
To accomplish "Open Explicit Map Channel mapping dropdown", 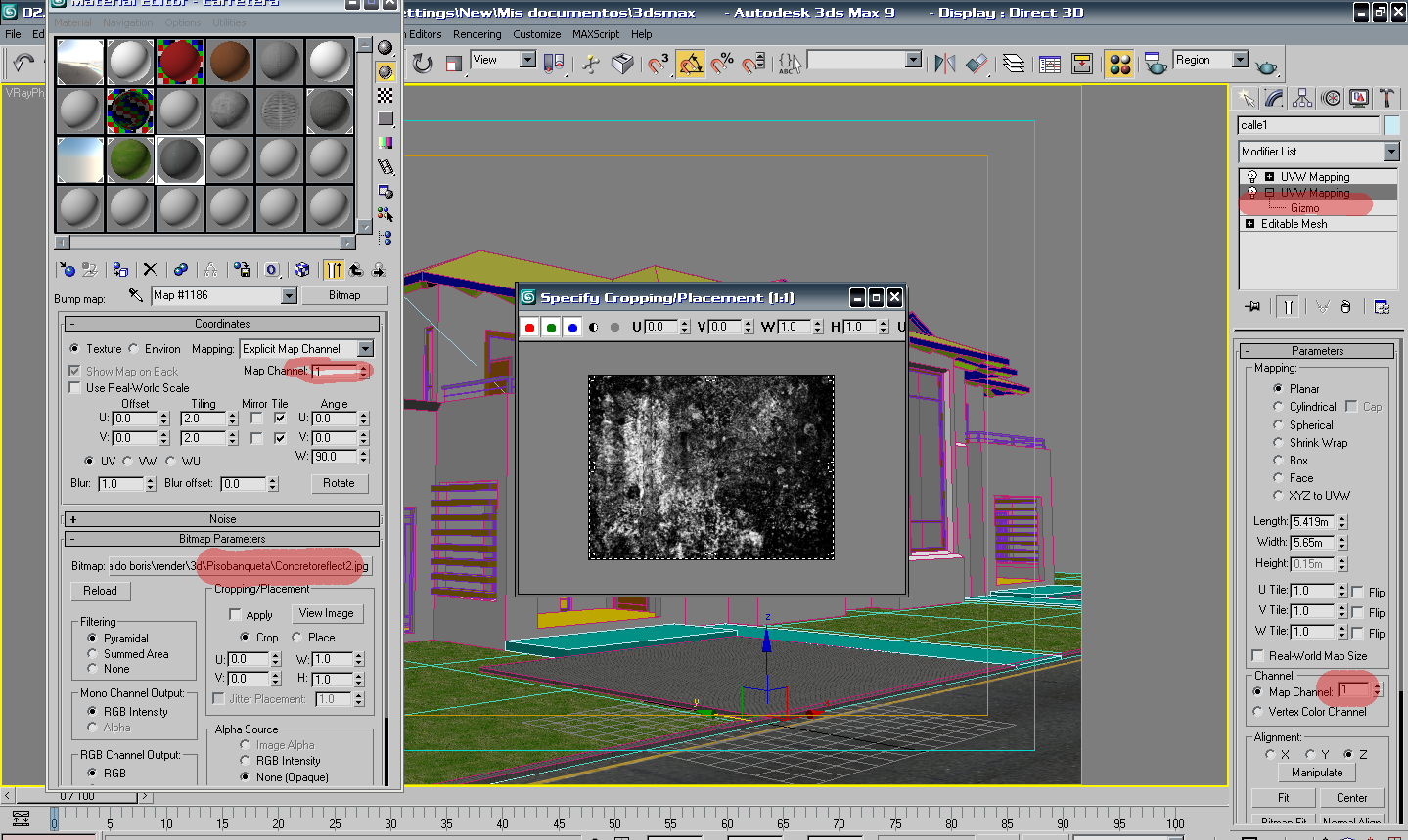I will (366, 349).
